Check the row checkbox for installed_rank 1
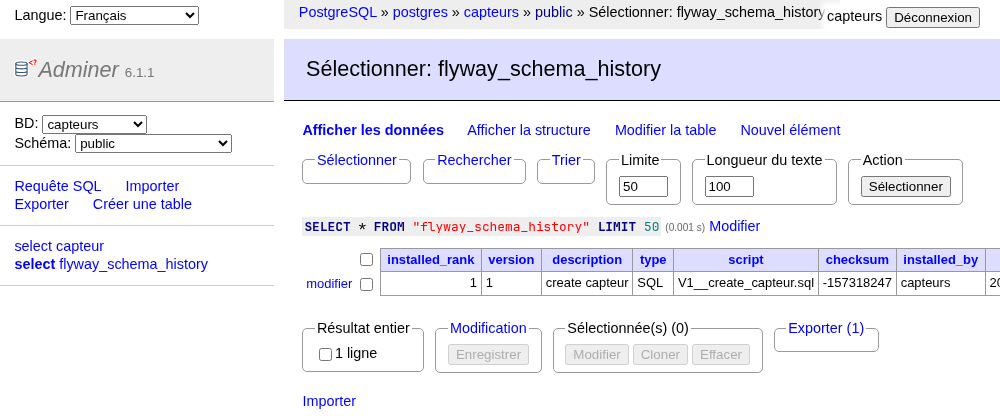The height and width of the screenshot is (420, 1000). 366,284
